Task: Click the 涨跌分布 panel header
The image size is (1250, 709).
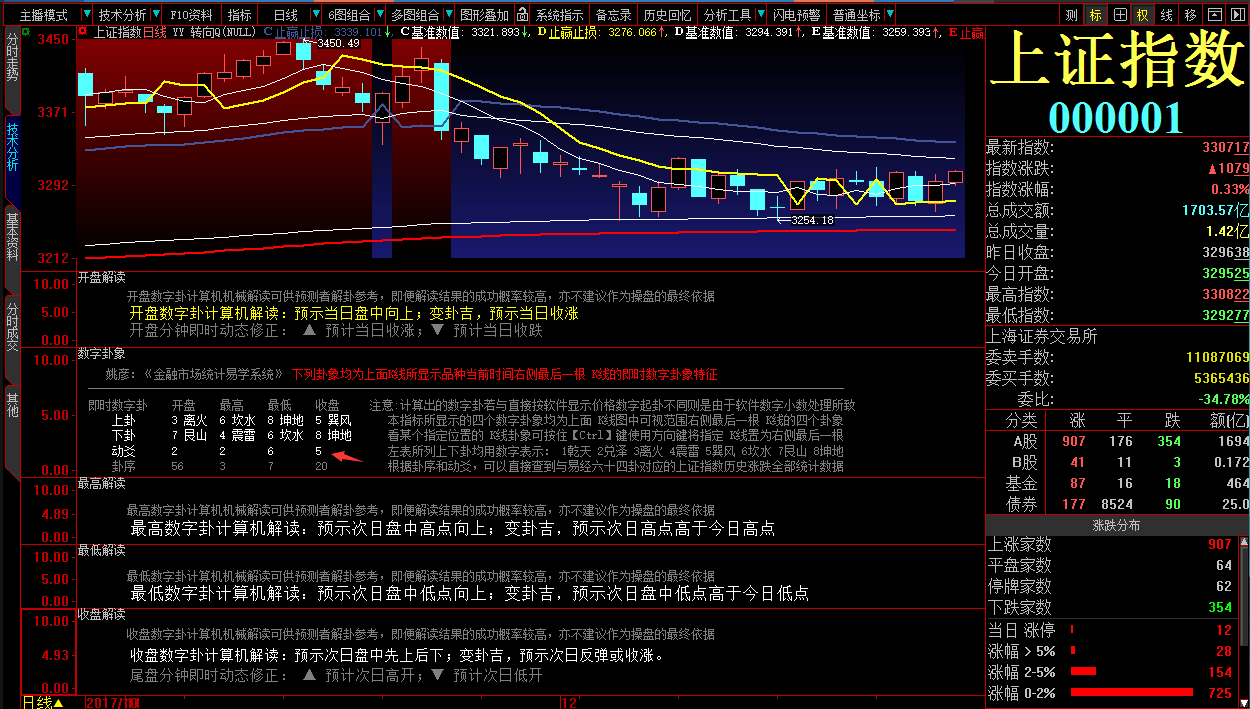Action: [1116, 525]
